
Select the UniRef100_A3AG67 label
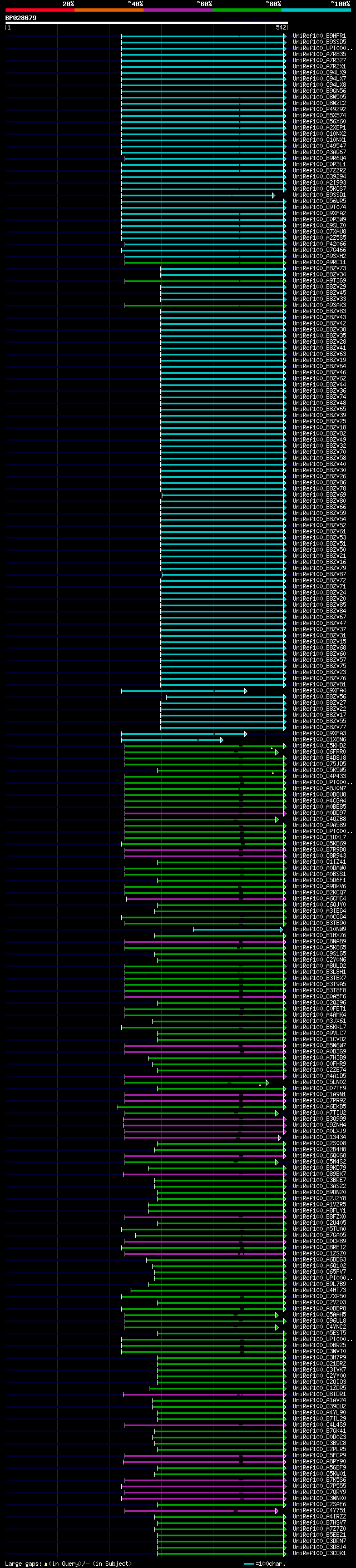click(319, 152)
